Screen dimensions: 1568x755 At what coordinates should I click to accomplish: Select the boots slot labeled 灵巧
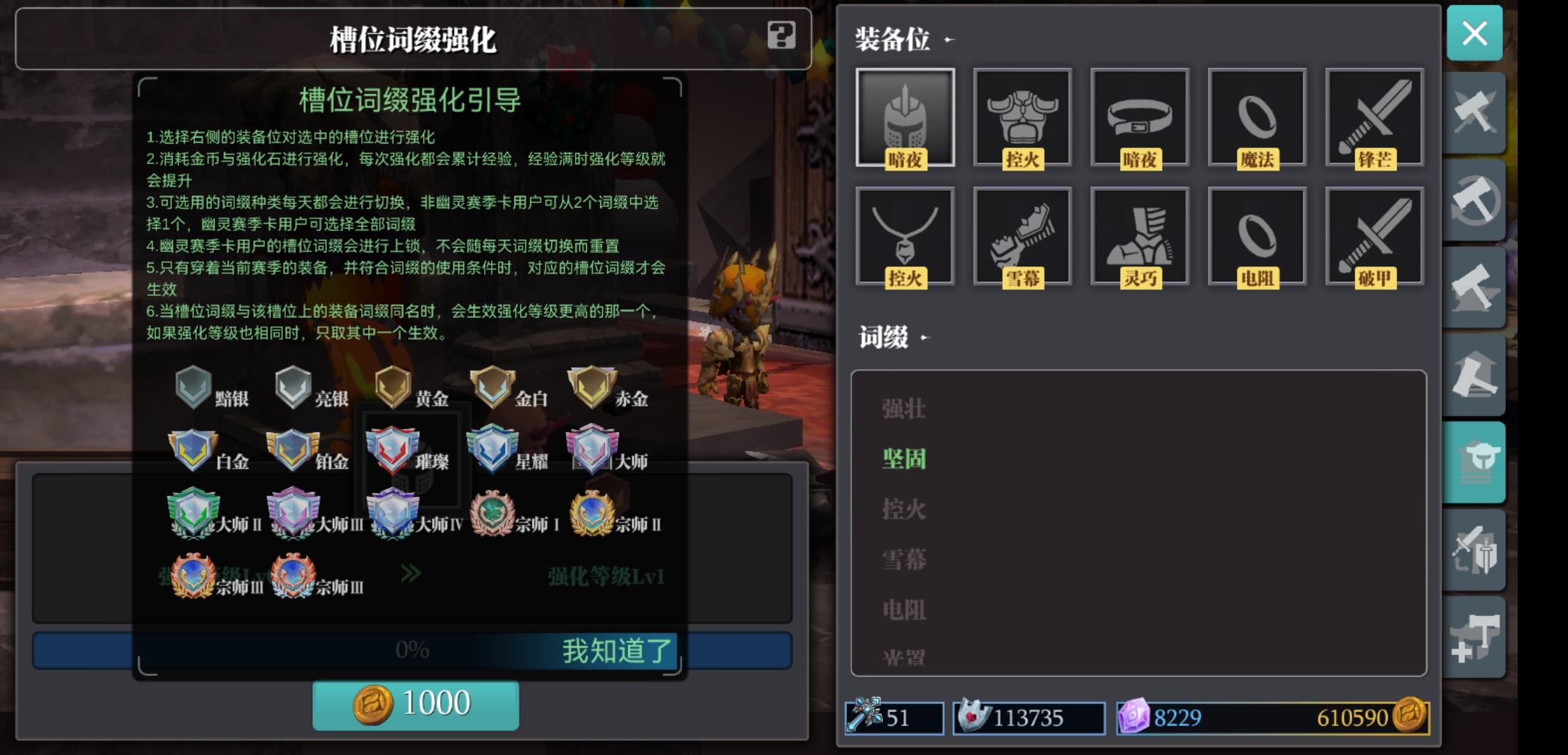1140,236
